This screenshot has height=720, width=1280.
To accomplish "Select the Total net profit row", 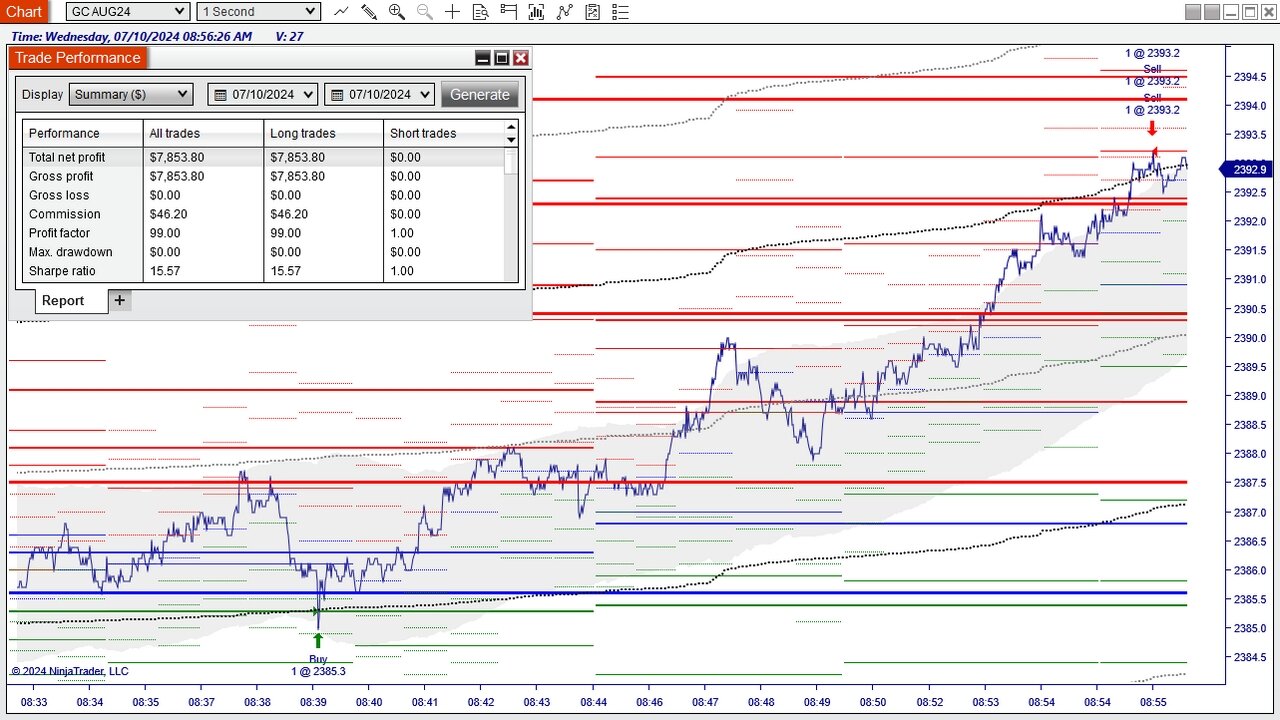I will click(x=263, y=157).
